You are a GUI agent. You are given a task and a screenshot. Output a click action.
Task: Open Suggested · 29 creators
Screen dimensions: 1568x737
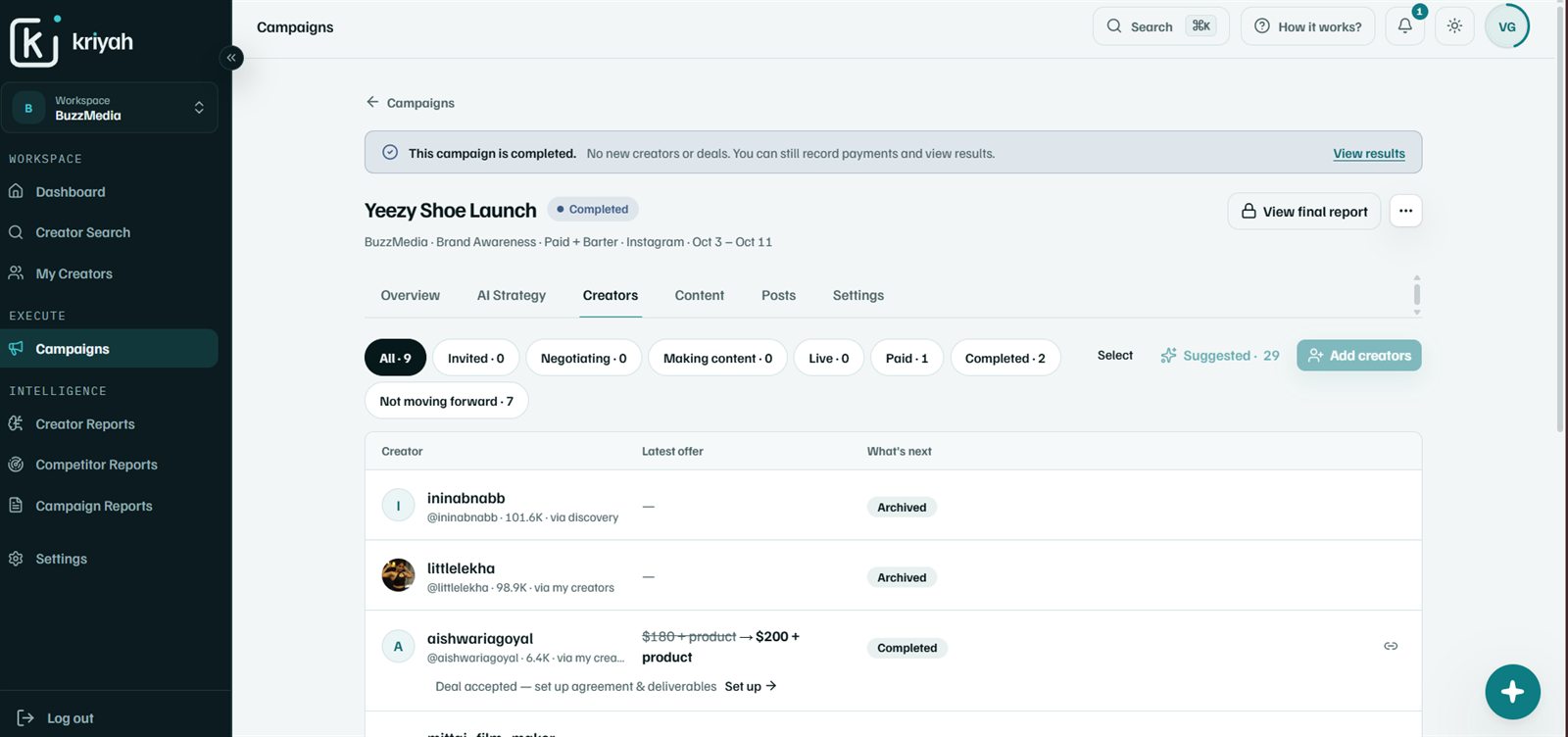1220,356
